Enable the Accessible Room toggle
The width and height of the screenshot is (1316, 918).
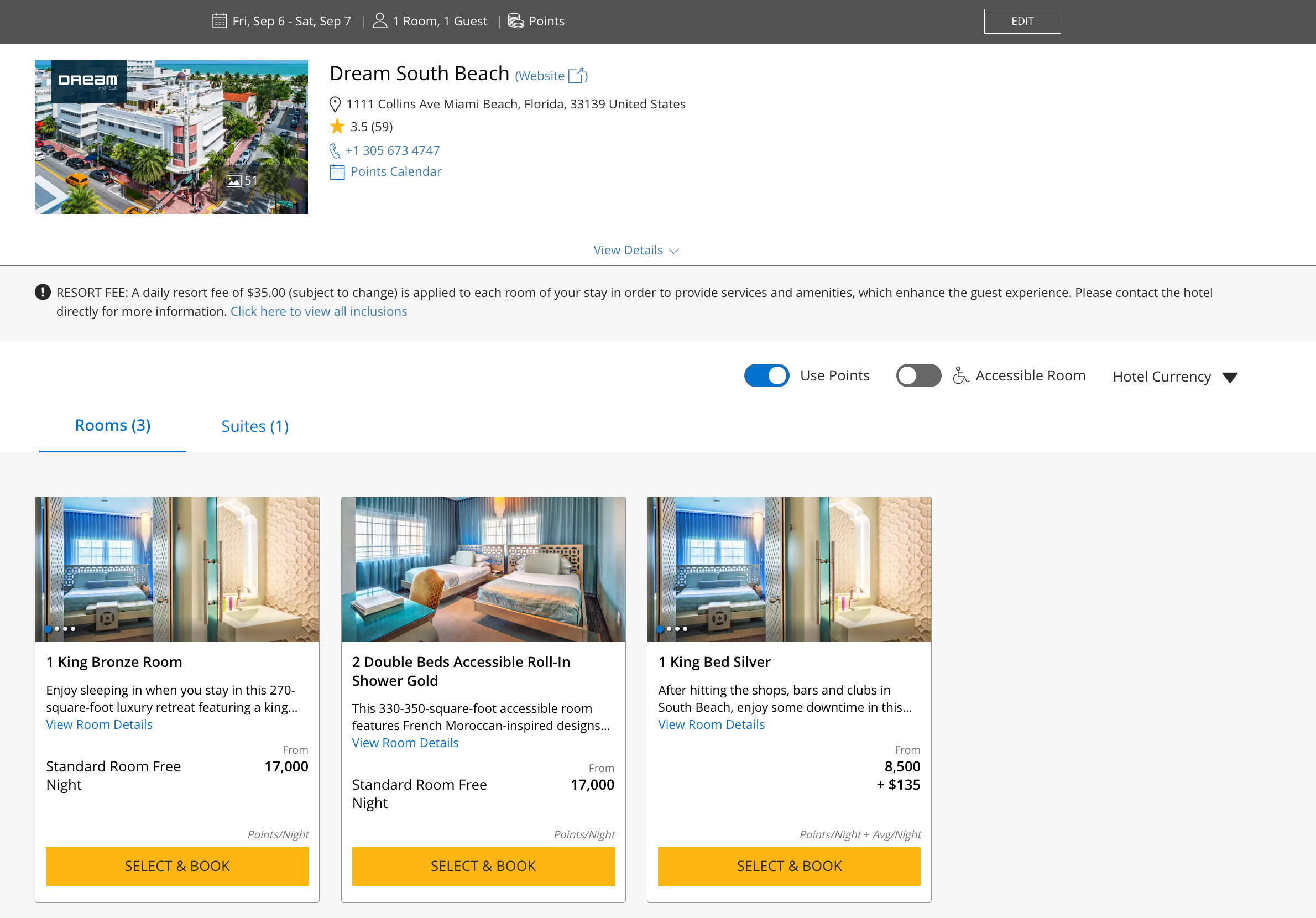click(918, 375)
